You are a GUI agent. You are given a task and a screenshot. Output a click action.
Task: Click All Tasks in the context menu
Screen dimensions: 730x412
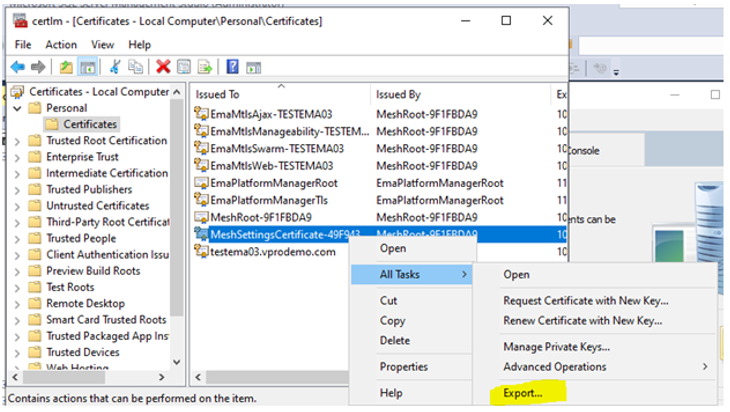(412, 275)
